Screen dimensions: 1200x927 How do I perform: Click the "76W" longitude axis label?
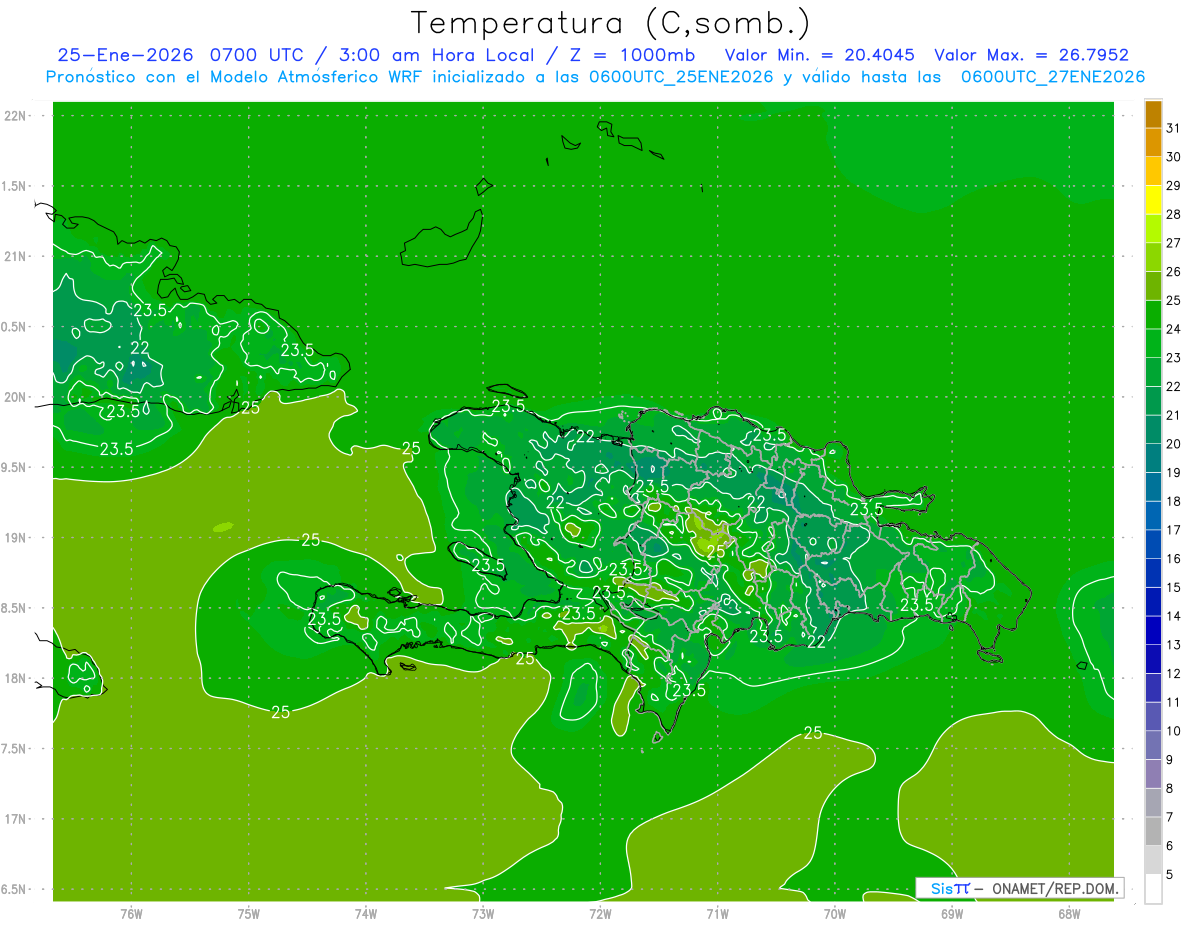pyautogui.click(x=131, y=913)
